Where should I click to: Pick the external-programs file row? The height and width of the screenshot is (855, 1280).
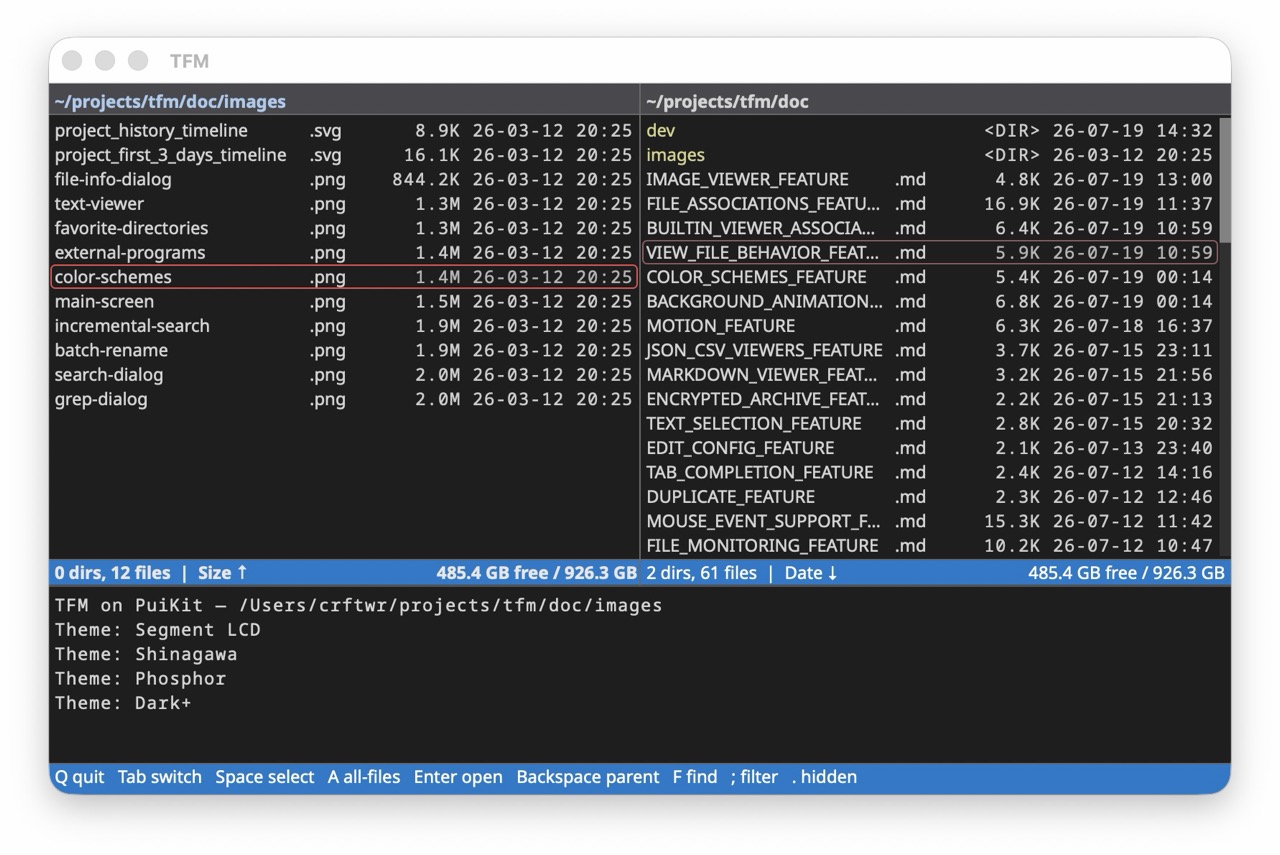coord(344,253)
